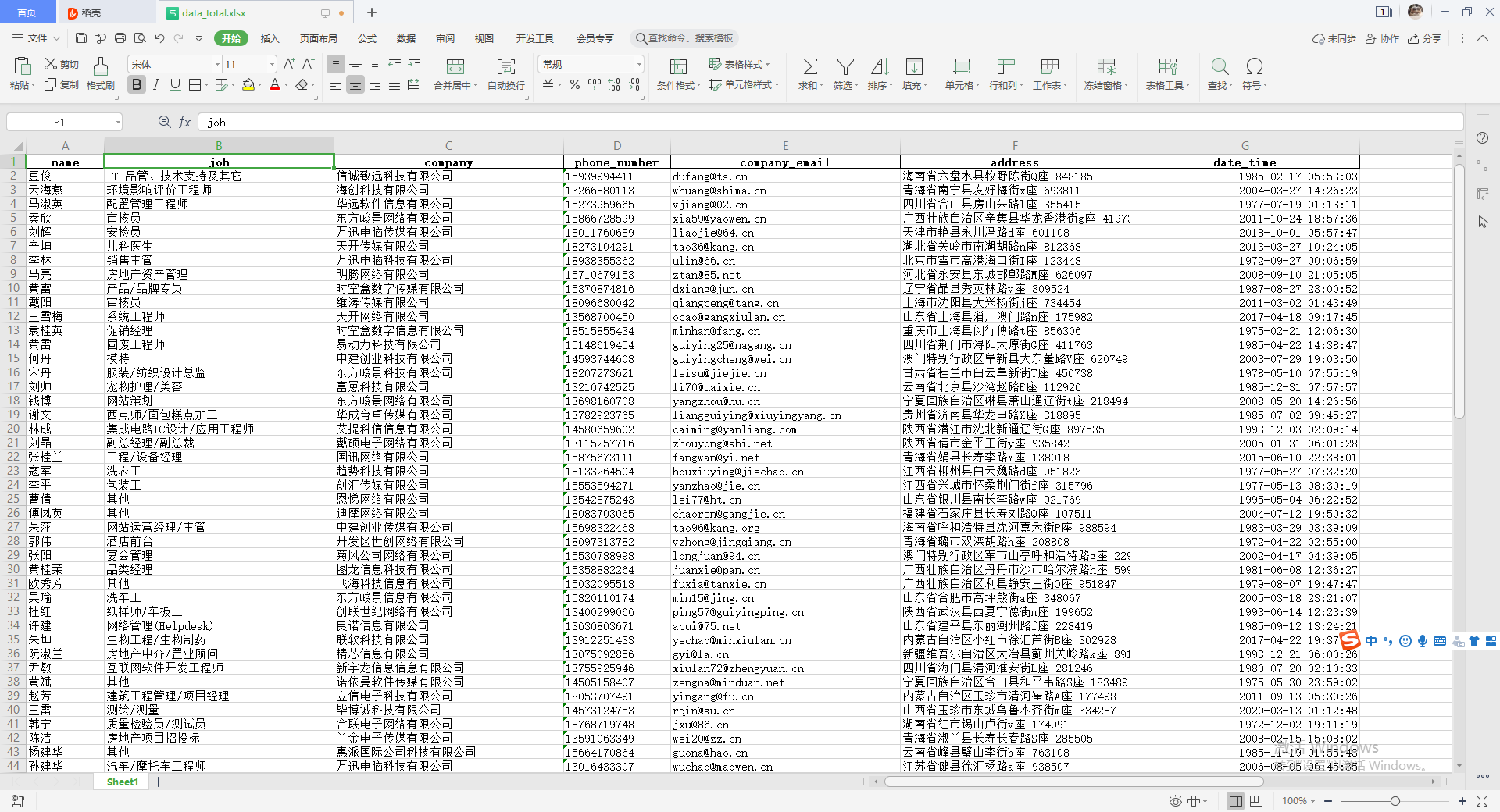Click the 分享 (Share) button
The width and height of the screenshot is (1500, 812).
click(1424, 38)
